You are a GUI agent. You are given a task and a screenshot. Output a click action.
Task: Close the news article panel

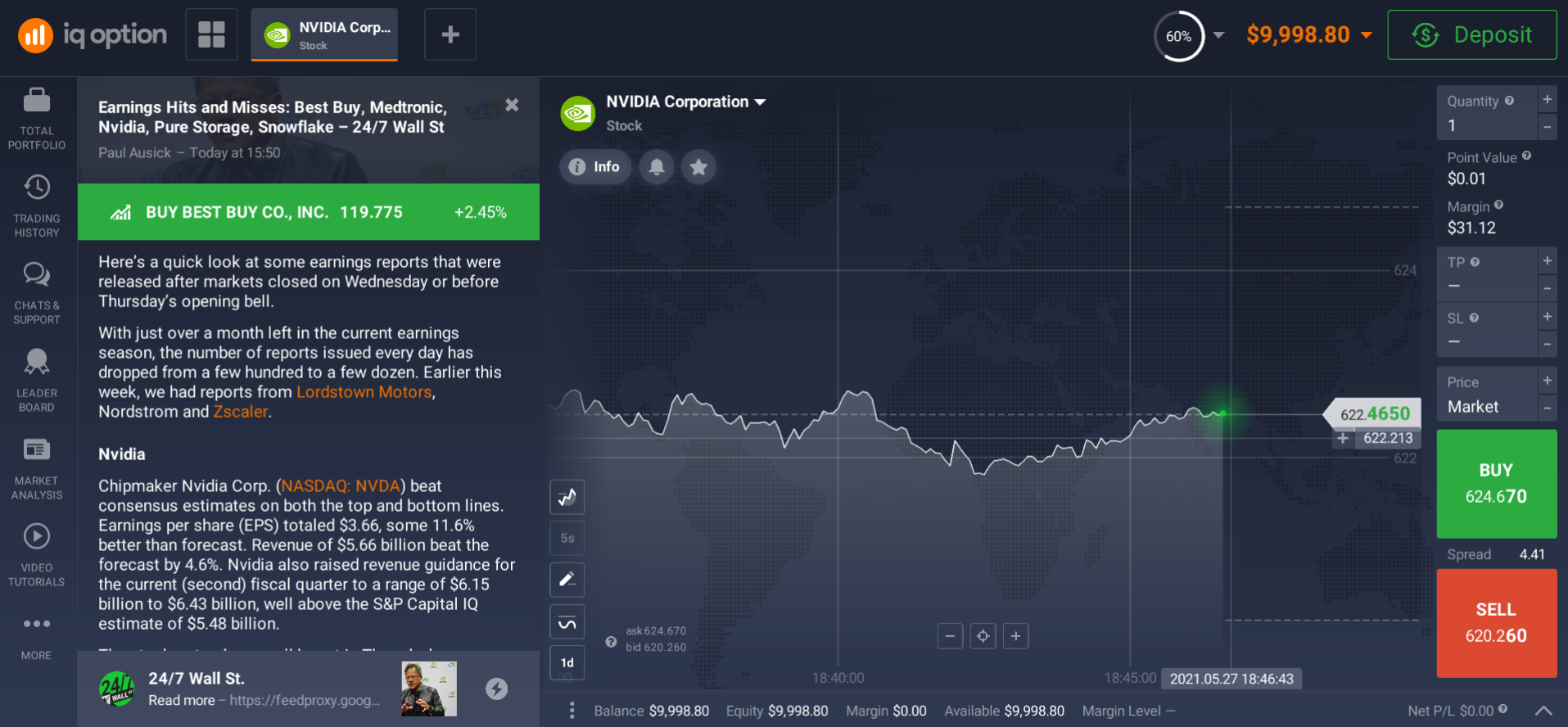pos(512,105)
